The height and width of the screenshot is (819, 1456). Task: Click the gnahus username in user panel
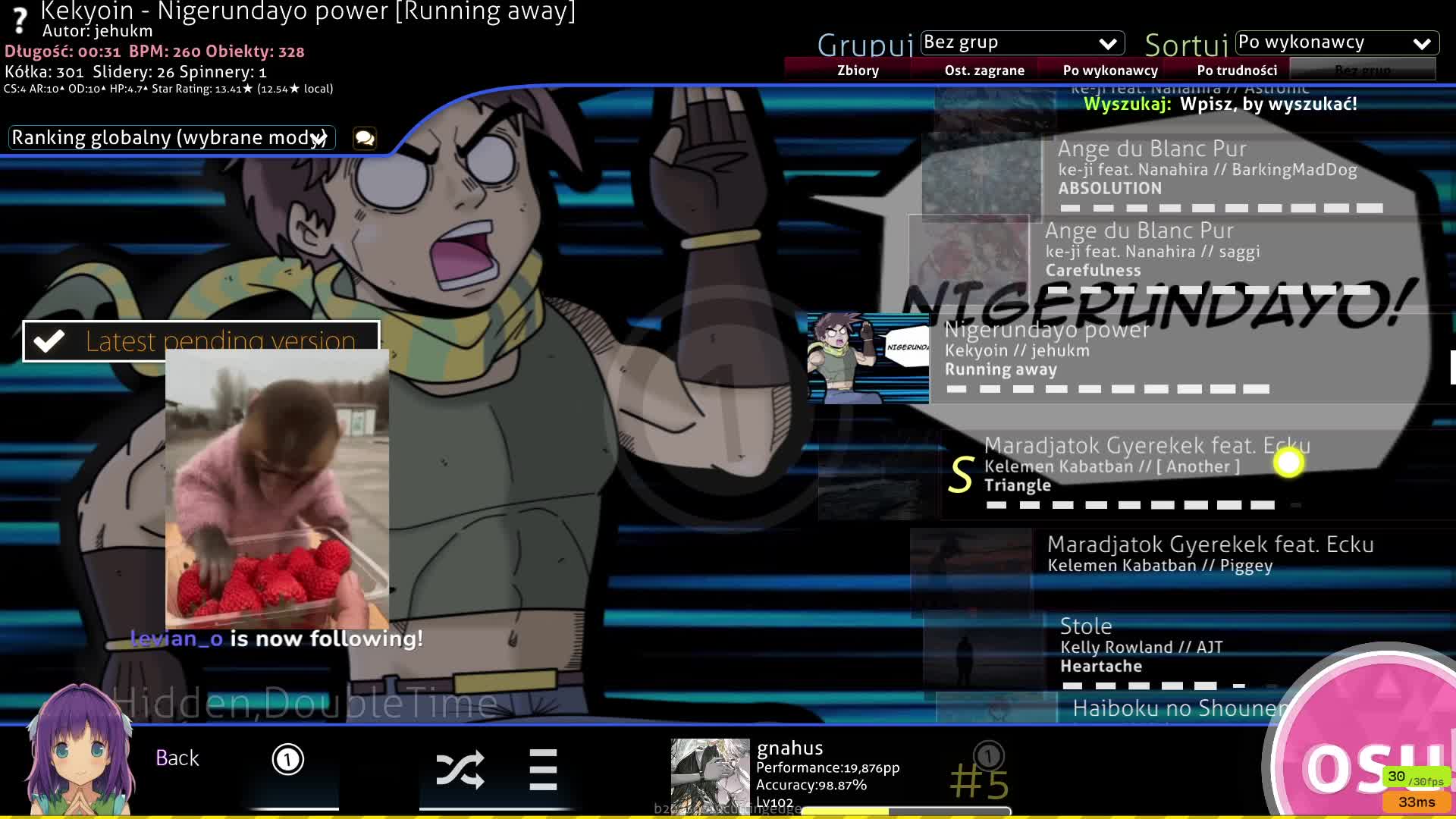[789, 748]
